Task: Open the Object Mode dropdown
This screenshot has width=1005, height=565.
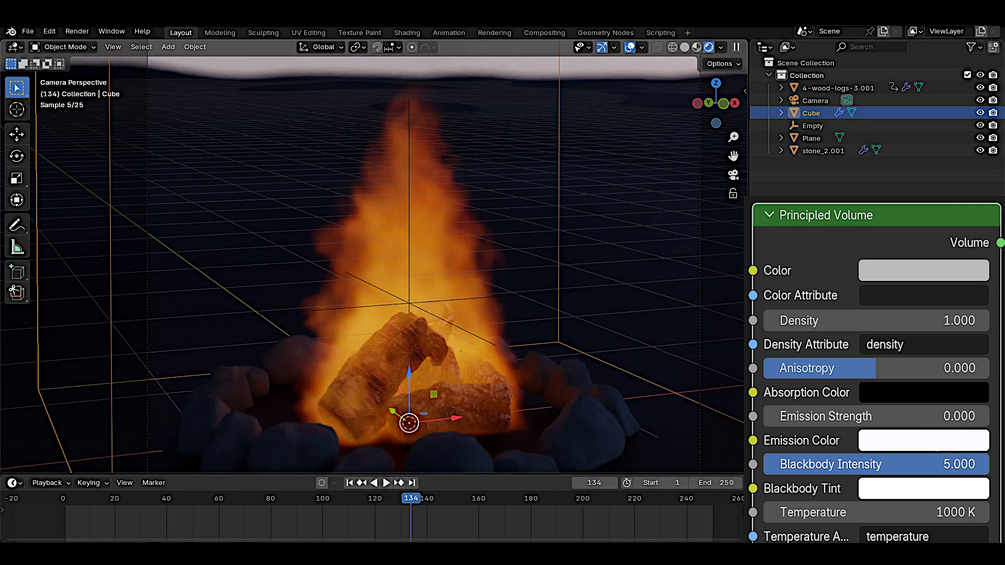Action: (64, 47)
